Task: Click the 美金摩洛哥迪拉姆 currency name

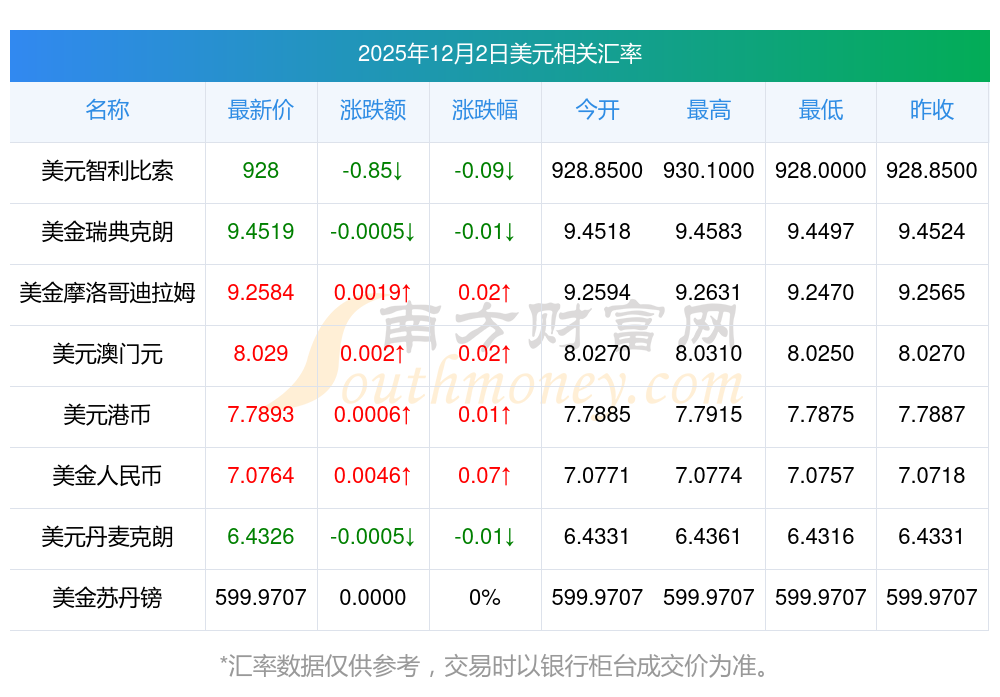Action: pyautogui.click(x=107, y=293)
